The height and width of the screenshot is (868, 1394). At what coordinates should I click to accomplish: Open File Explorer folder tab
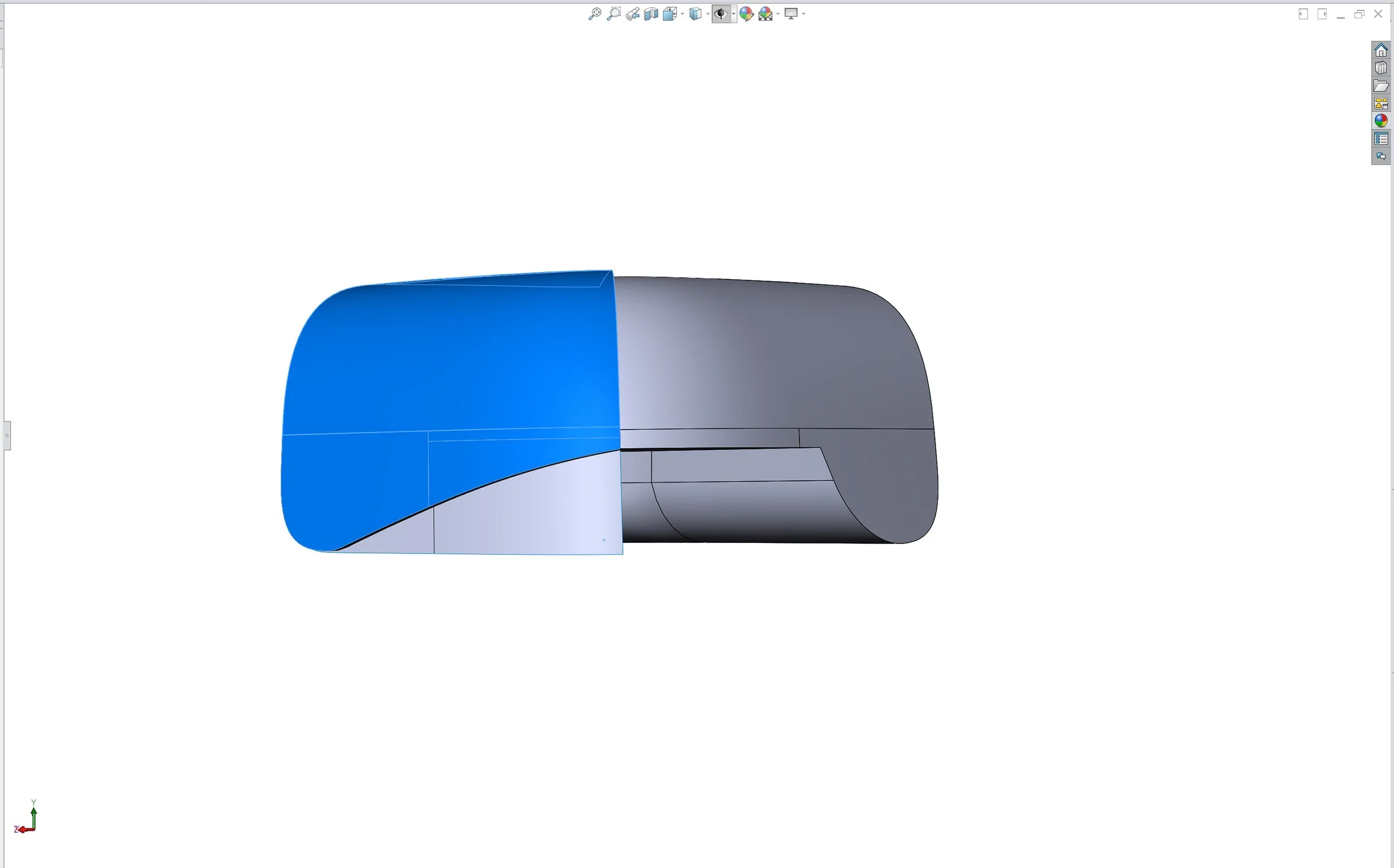pos(1381,86)
